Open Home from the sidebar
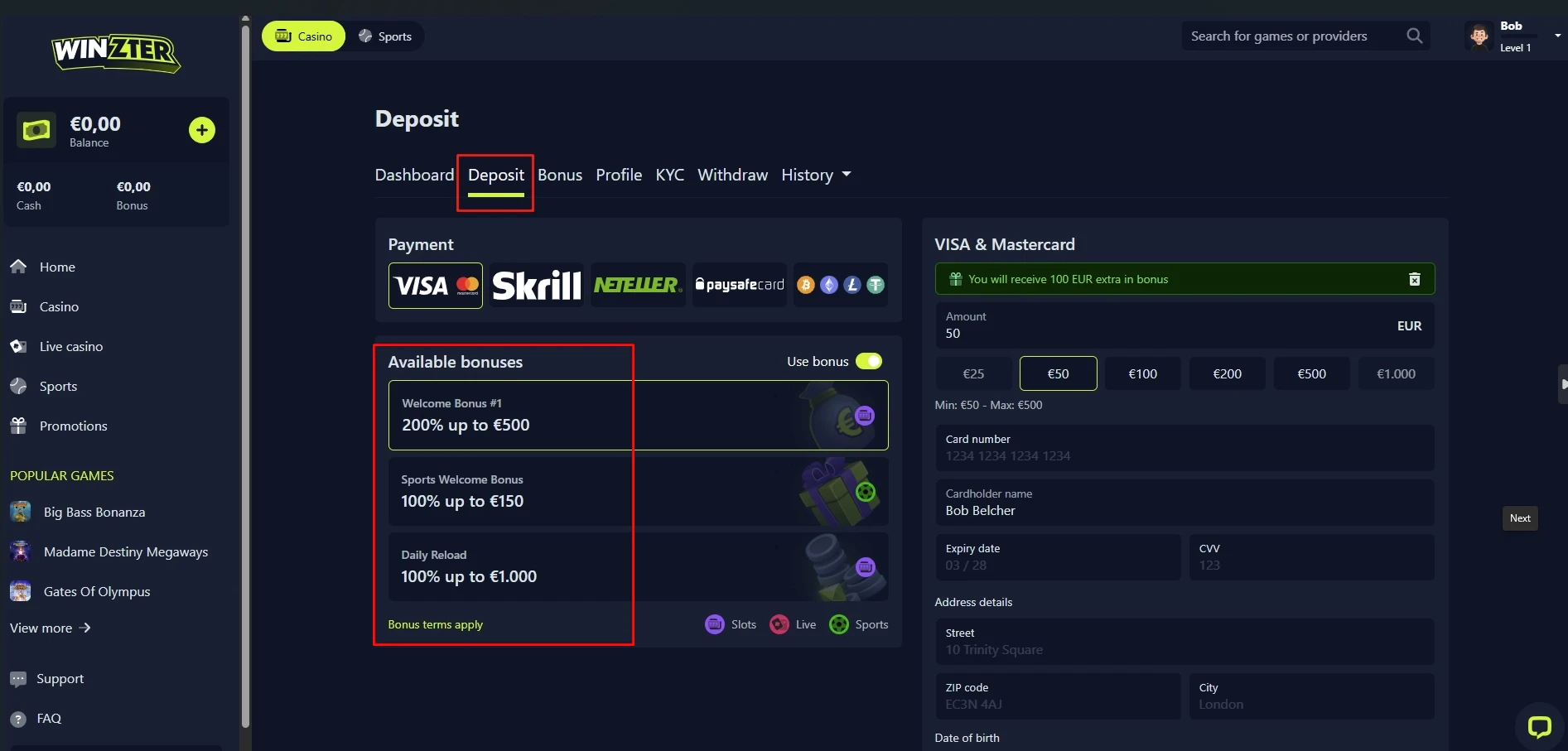This screenshot has height=751, width=1568. [x=57, y=267]
